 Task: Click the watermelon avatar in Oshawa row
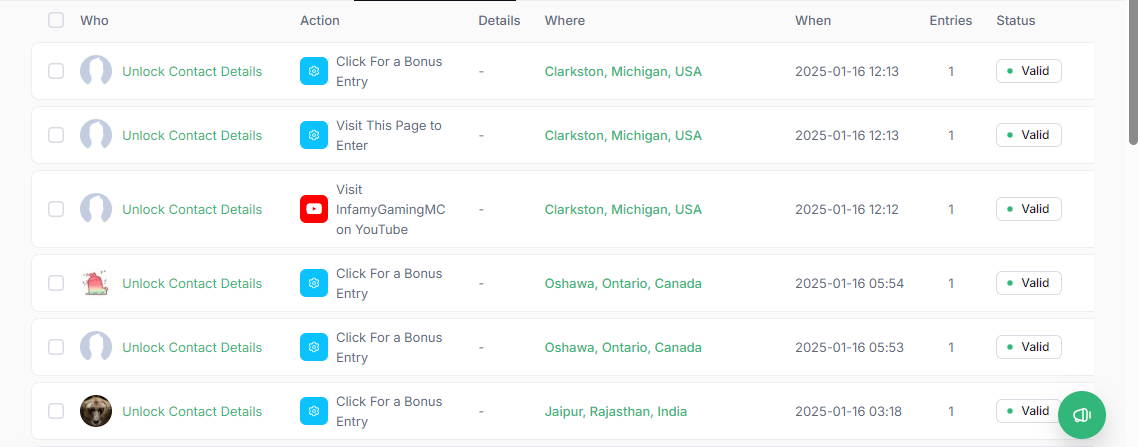click(96, 283)
